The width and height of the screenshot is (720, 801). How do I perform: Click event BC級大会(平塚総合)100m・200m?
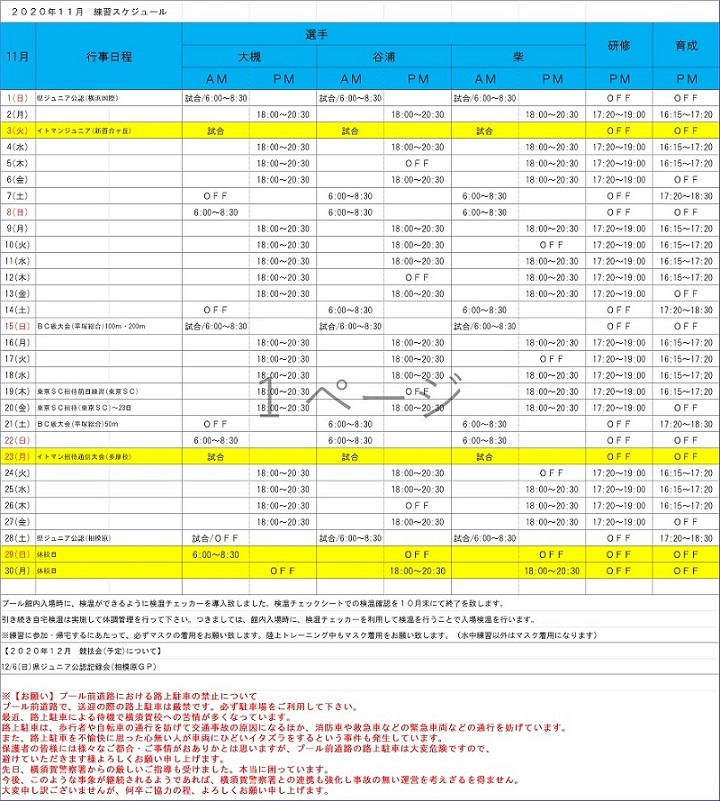click(x=91, y=326)
